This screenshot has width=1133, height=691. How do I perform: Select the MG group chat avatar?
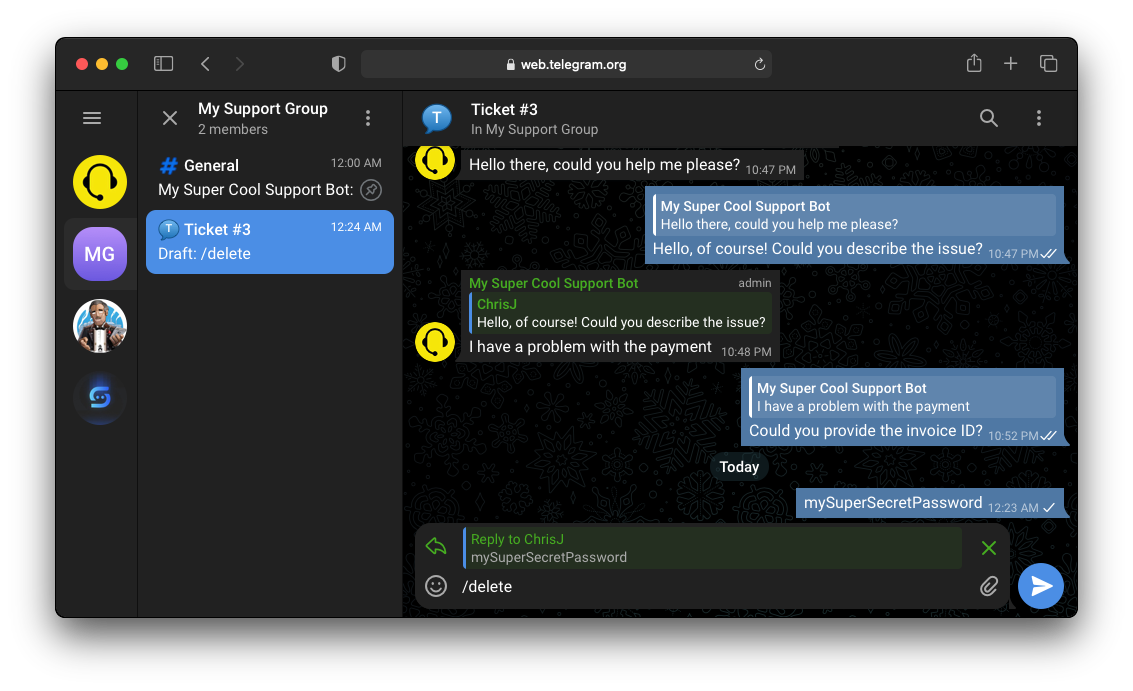click(x=100, y=254)
